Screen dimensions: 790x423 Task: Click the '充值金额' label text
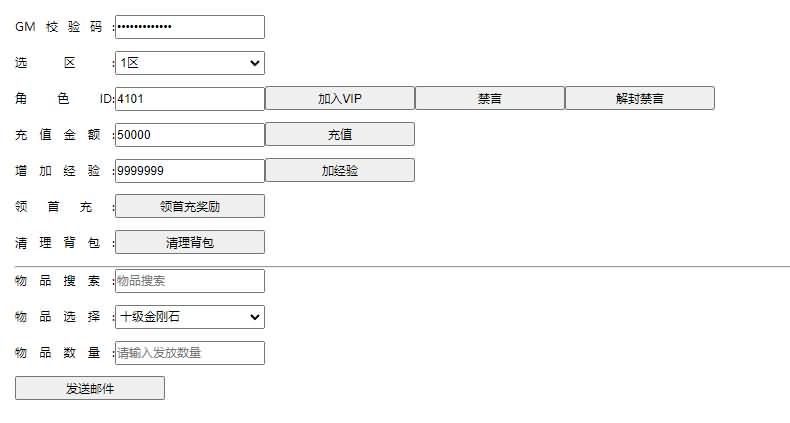(60, 135)
